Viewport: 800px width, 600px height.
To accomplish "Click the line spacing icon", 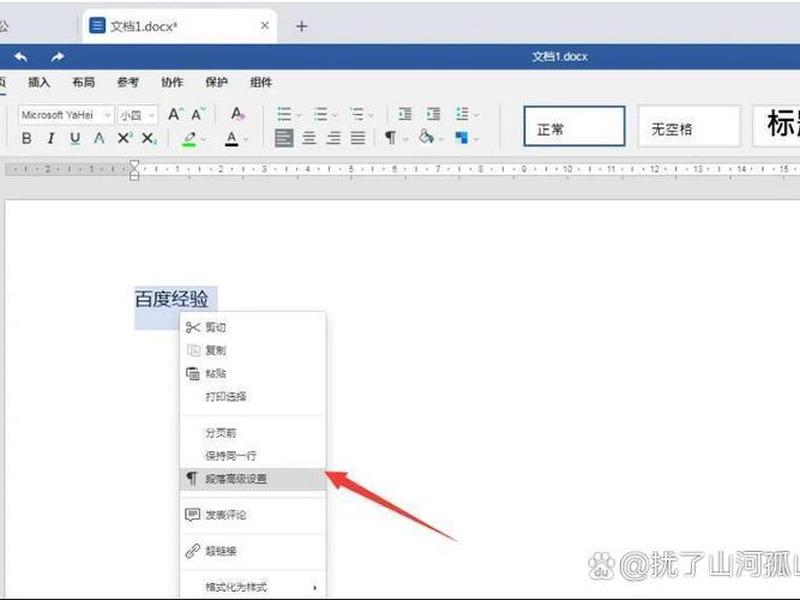I will click(x=462, y=114).
